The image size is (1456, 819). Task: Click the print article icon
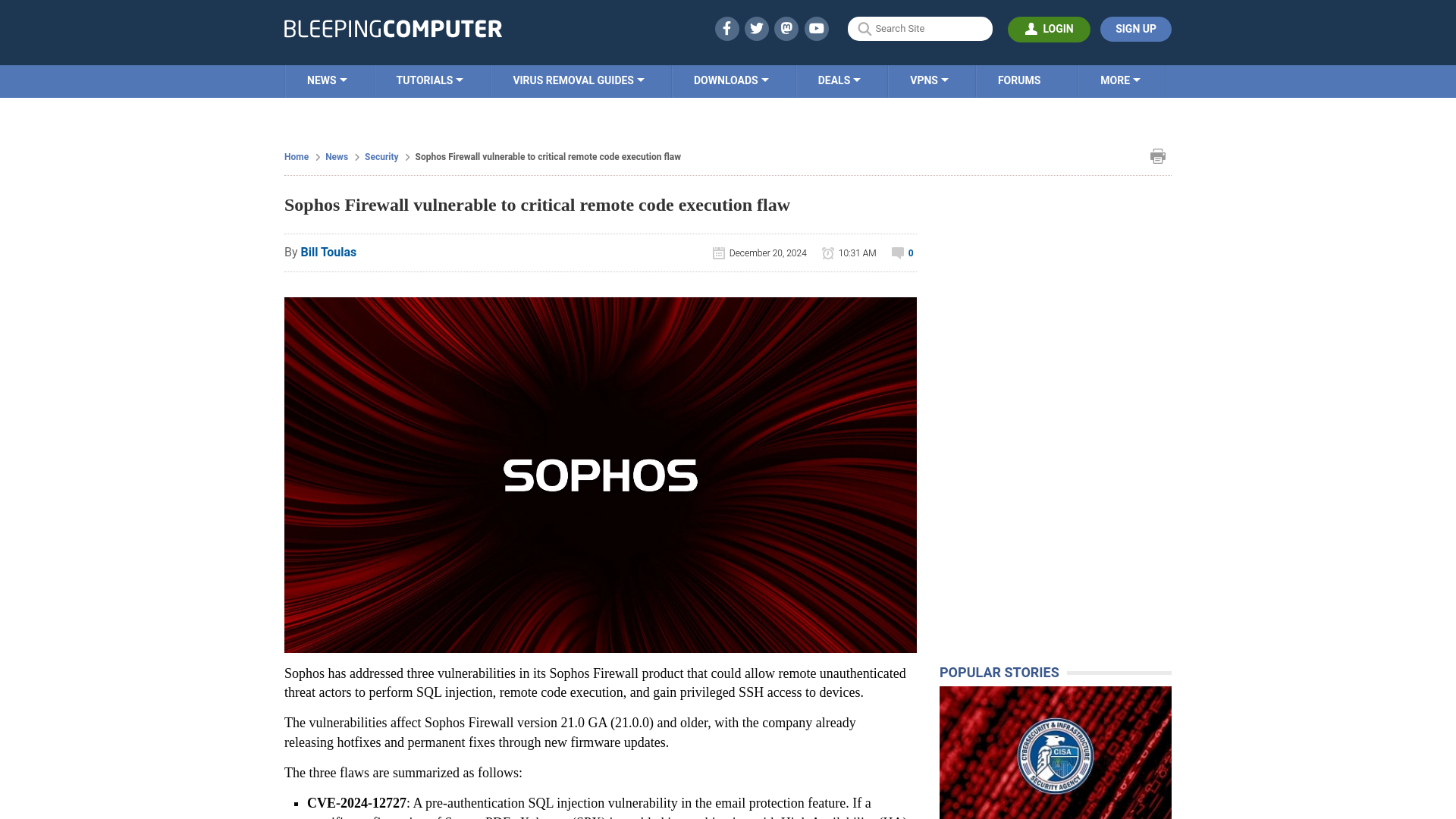[1158, 156]
